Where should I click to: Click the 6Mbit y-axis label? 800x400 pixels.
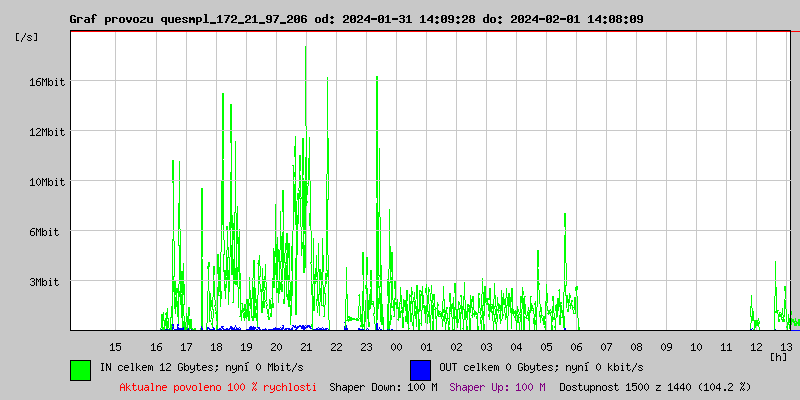pyautogui.click(x=45, y=232)
